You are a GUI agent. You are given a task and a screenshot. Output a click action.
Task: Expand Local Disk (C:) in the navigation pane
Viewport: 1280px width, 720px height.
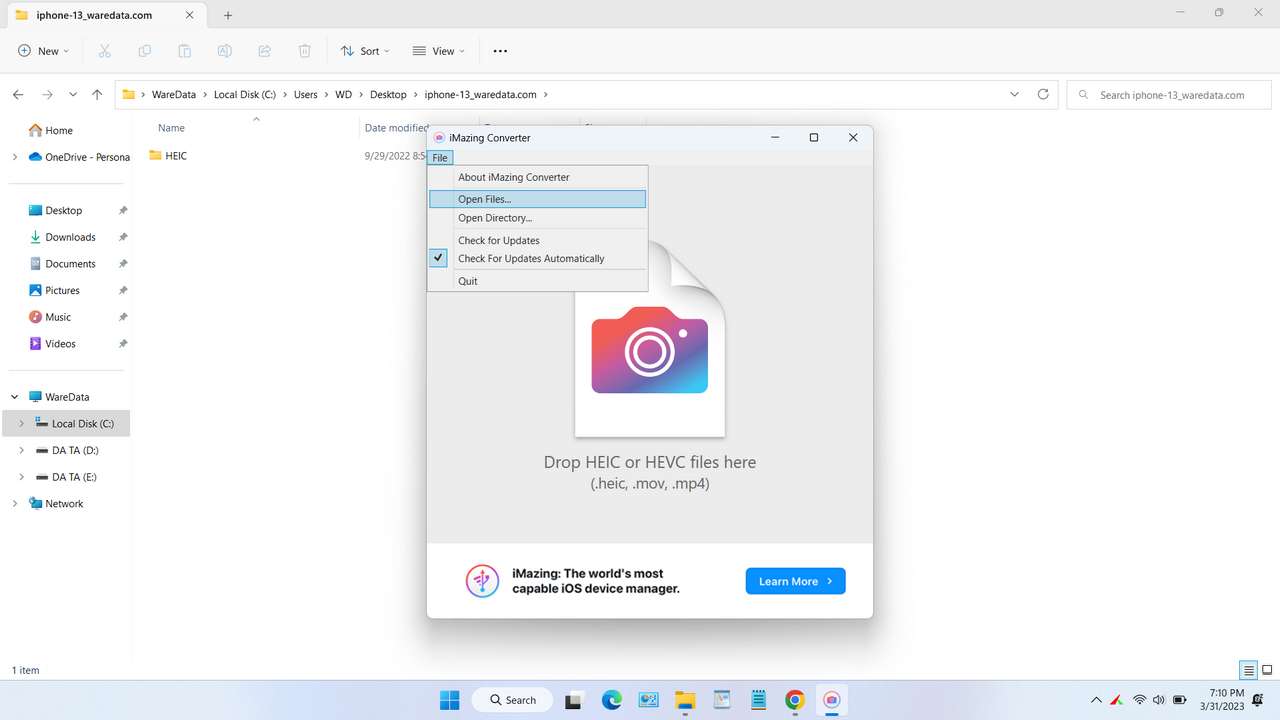21,423
